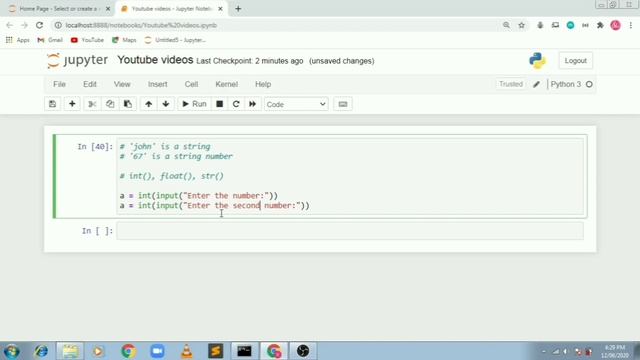Open Sublime Text from the taskbar
The image size is (640, 360).
[216, 351]
